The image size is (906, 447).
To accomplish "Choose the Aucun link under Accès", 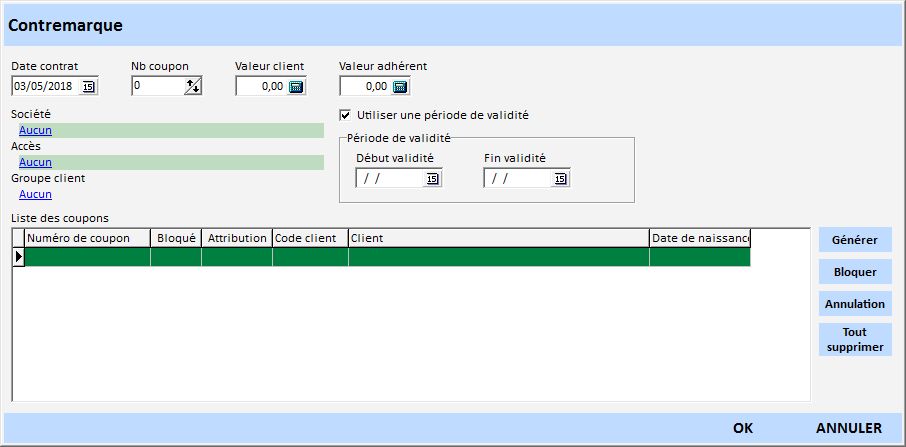I will click(35, 162).
